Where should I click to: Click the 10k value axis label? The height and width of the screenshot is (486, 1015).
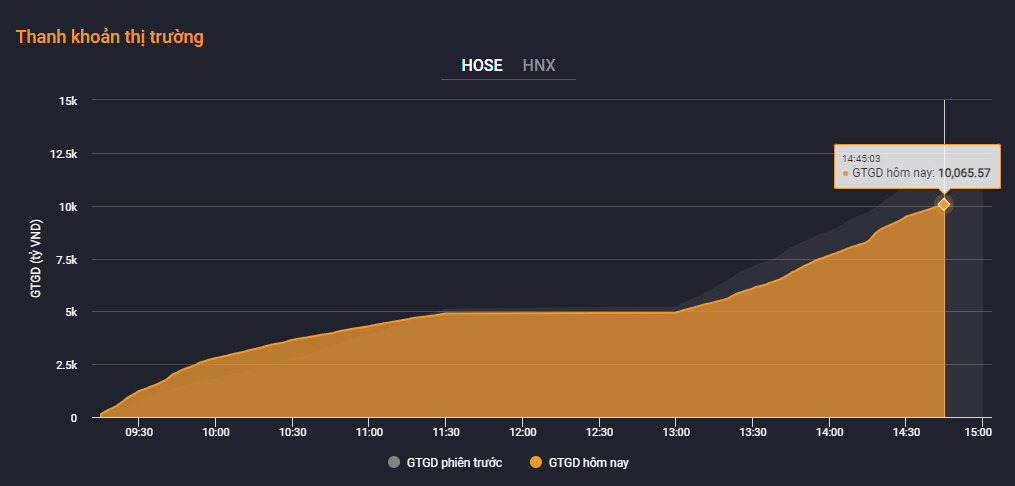coord(68,207)
